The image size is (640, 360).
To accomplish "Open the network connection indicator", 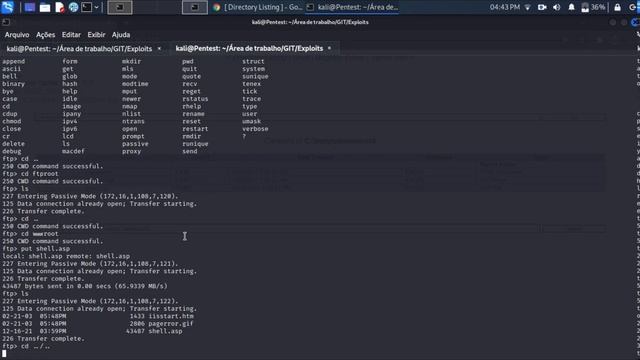I will coord(528,7).
